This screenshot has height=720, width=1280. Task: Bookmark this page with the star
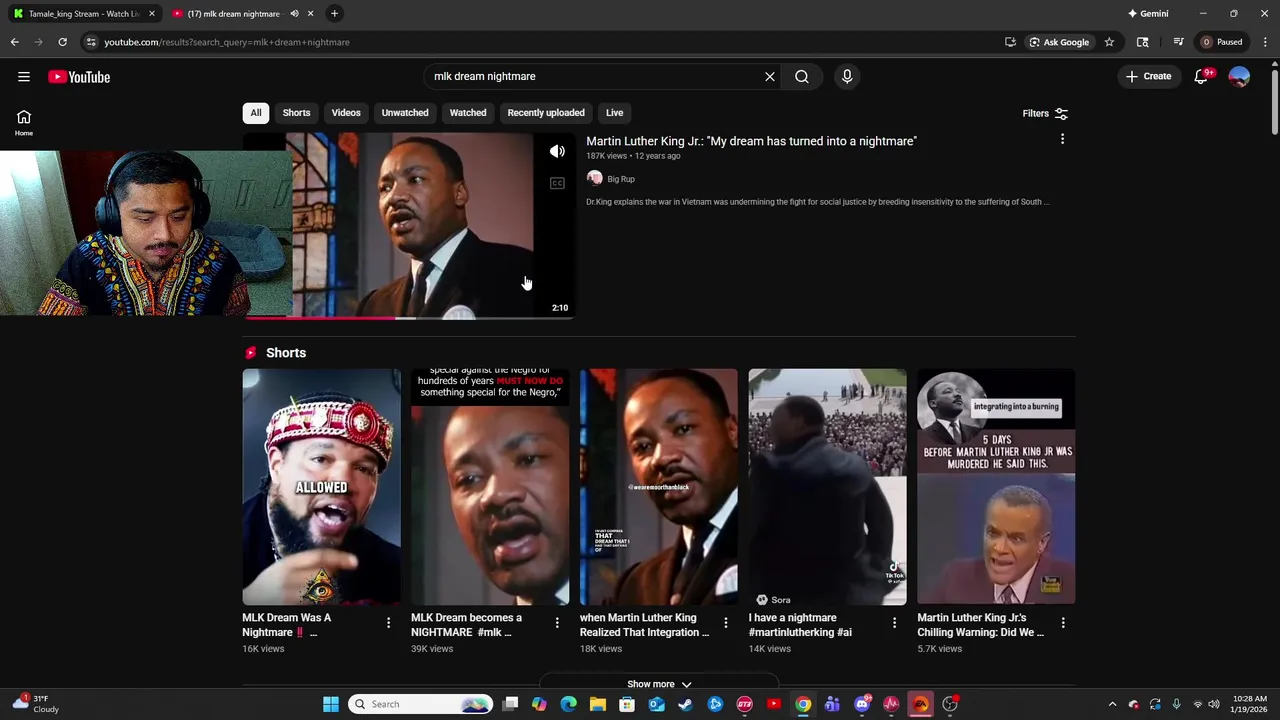tap(1109, 42)
